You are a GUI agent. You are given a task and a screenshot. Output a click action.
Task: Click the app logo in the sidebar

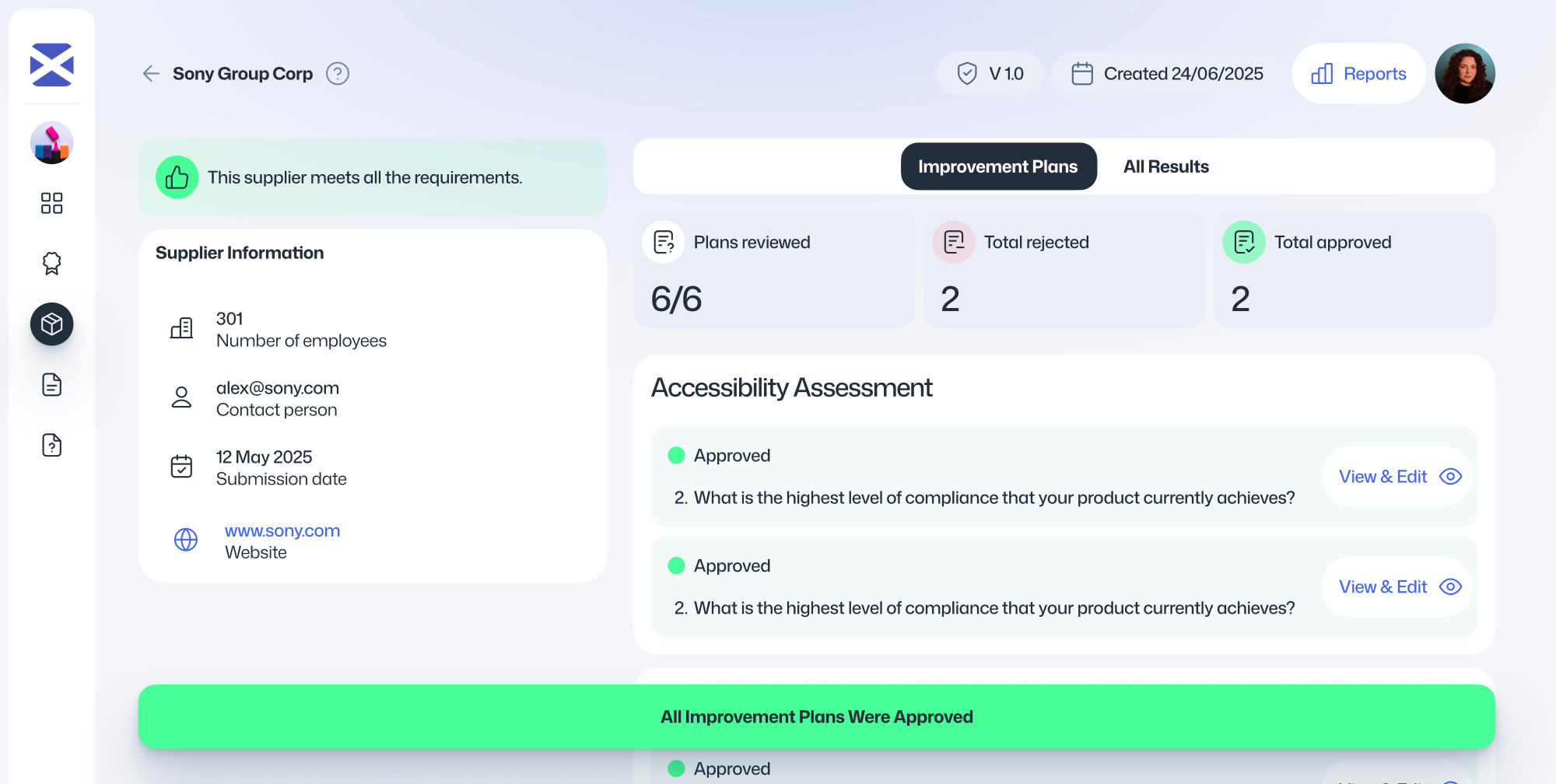[51, 65]
